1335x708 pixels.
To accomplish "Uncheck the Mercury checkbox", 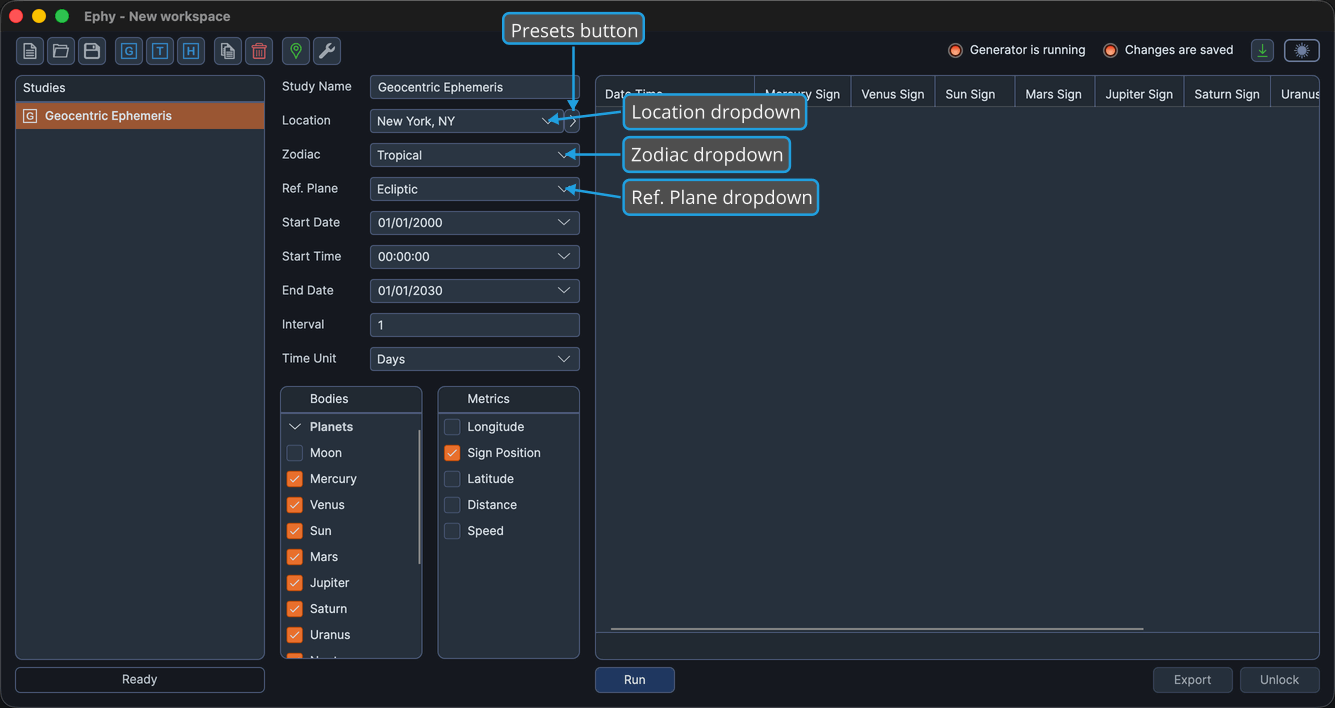I will (295, 479).
